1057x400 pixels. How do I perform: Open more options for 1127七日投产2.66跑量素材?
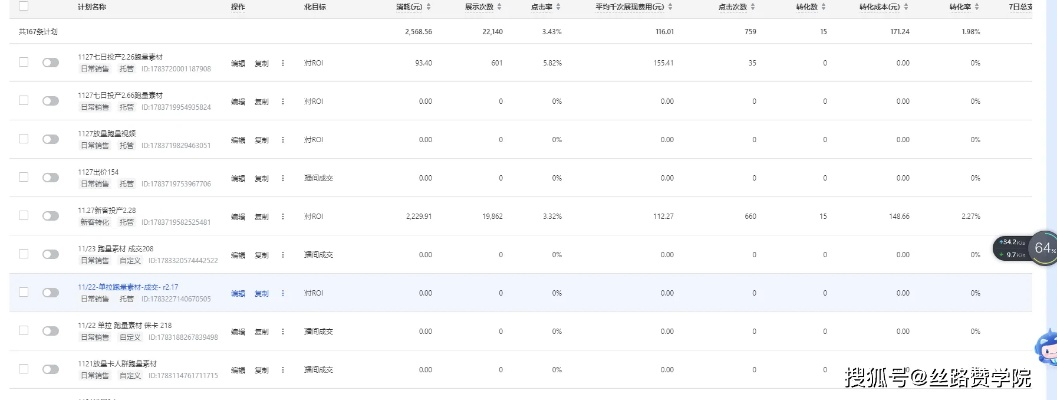click(282, 102)
